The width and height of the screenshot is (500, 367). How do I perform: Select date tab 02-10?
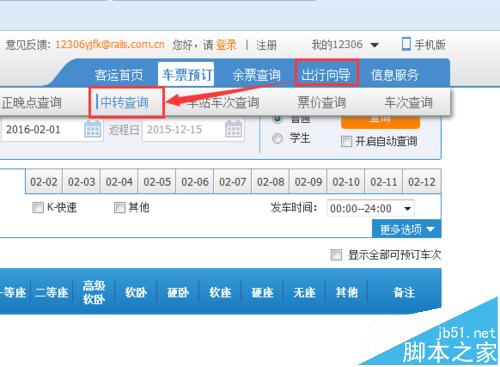point(346,182)
